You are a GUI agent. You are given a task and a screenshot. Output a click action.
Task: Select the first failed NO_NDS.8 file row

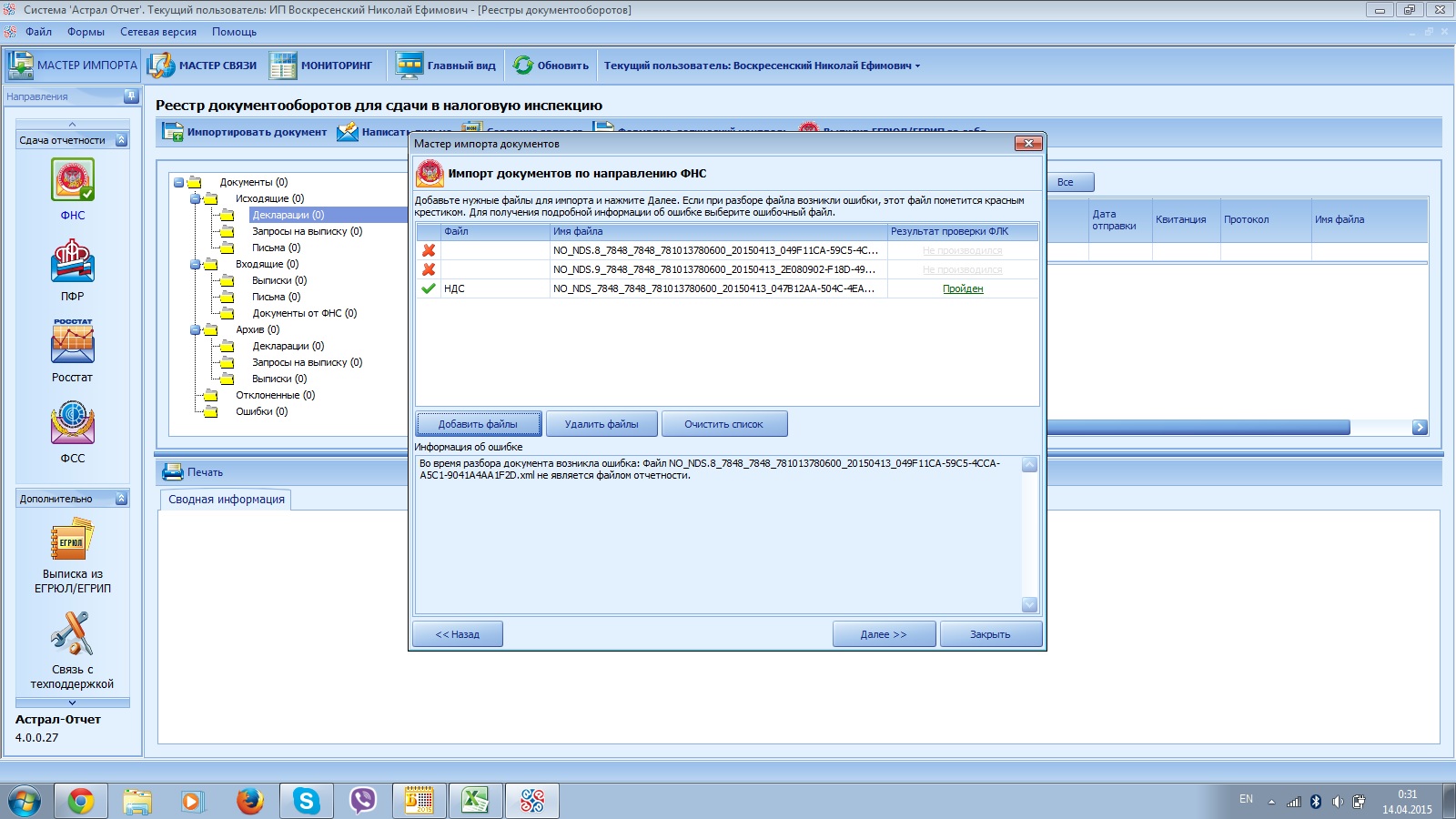click(714, 250)
